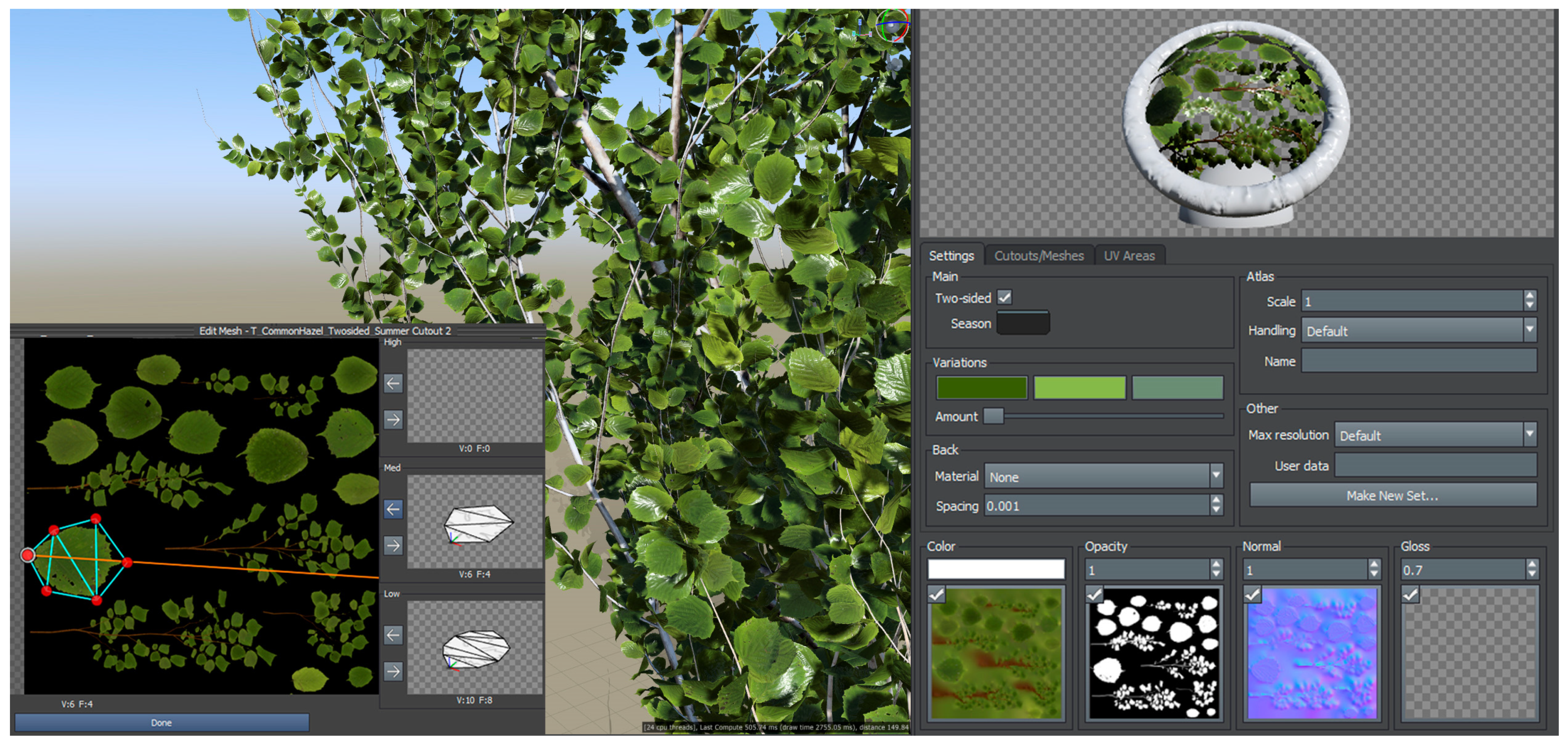
Task: Open the Atlas Handling dropdown
Action: [x=1419, y=331]
